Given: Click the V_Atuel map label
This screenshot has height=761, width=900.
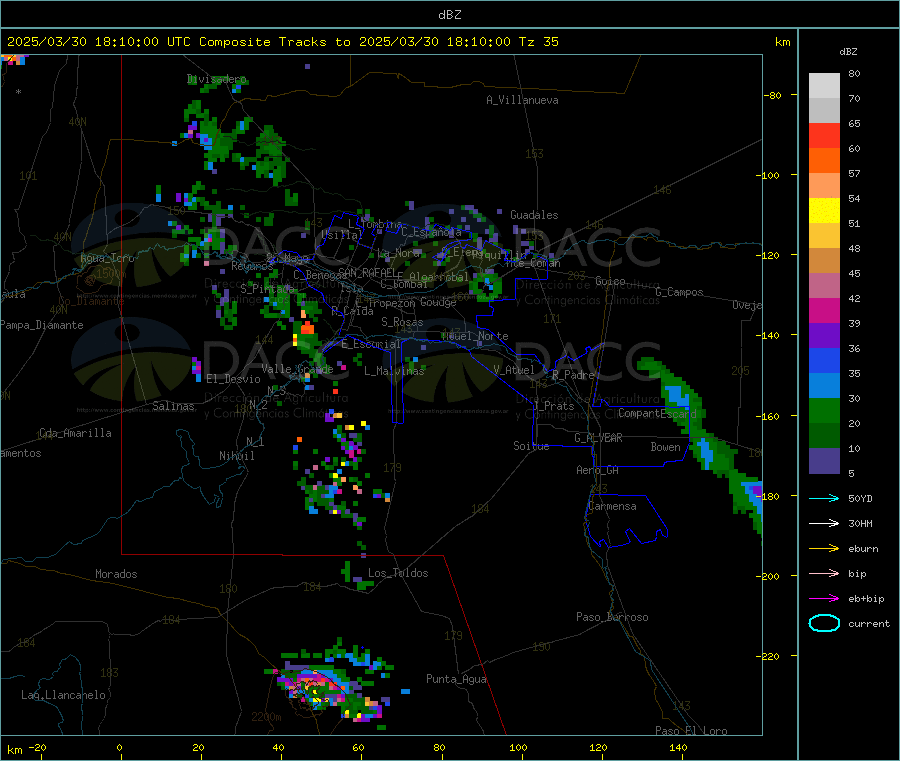Looking at the screenshot, I should (514, 370).
